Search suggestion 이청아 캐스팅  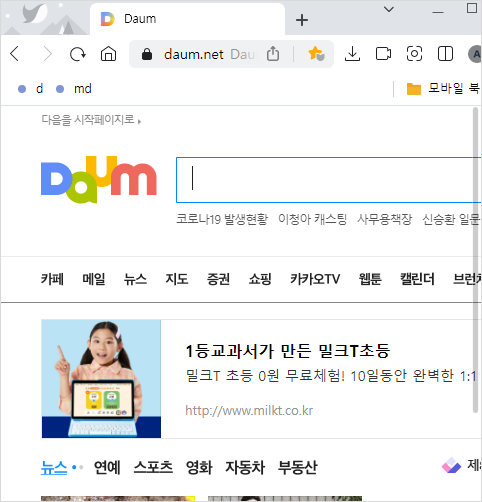pos(313,219)
